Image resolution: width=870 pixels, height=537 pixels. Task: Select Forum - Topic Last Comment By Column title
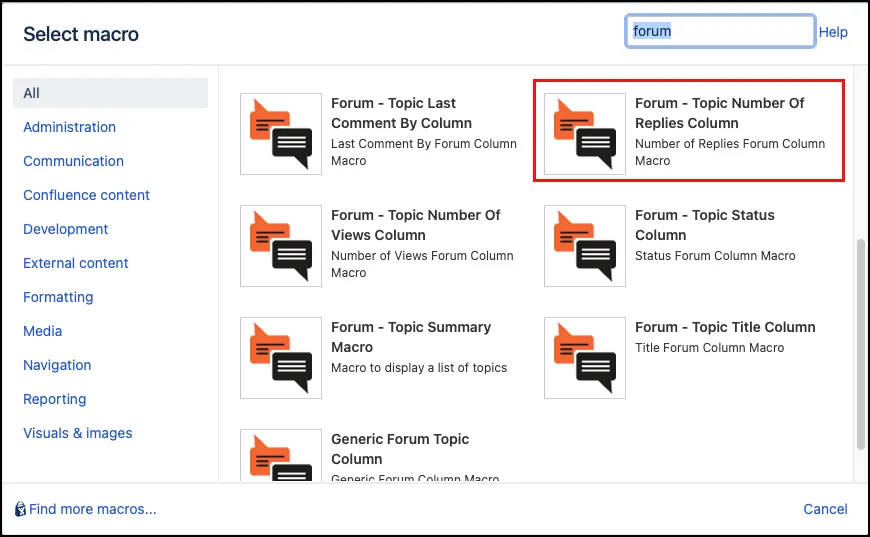pyautogui.click(x=402, y=113)
